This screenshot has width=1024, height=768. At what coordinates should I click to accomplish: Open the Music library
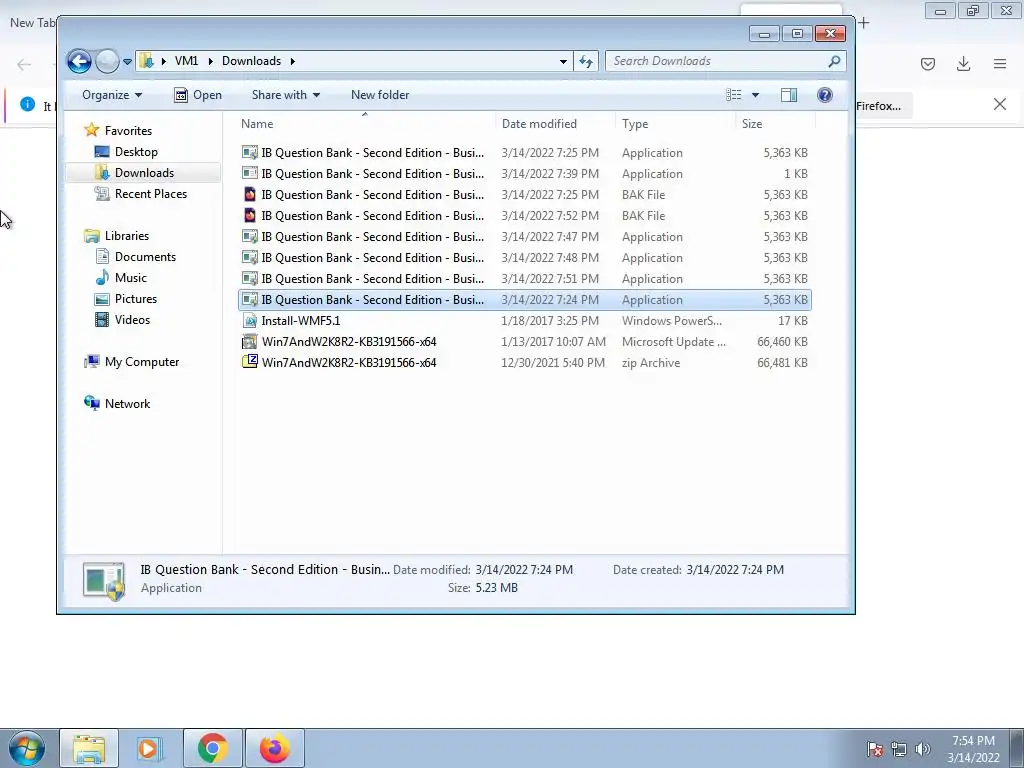(x=131, y=278)
